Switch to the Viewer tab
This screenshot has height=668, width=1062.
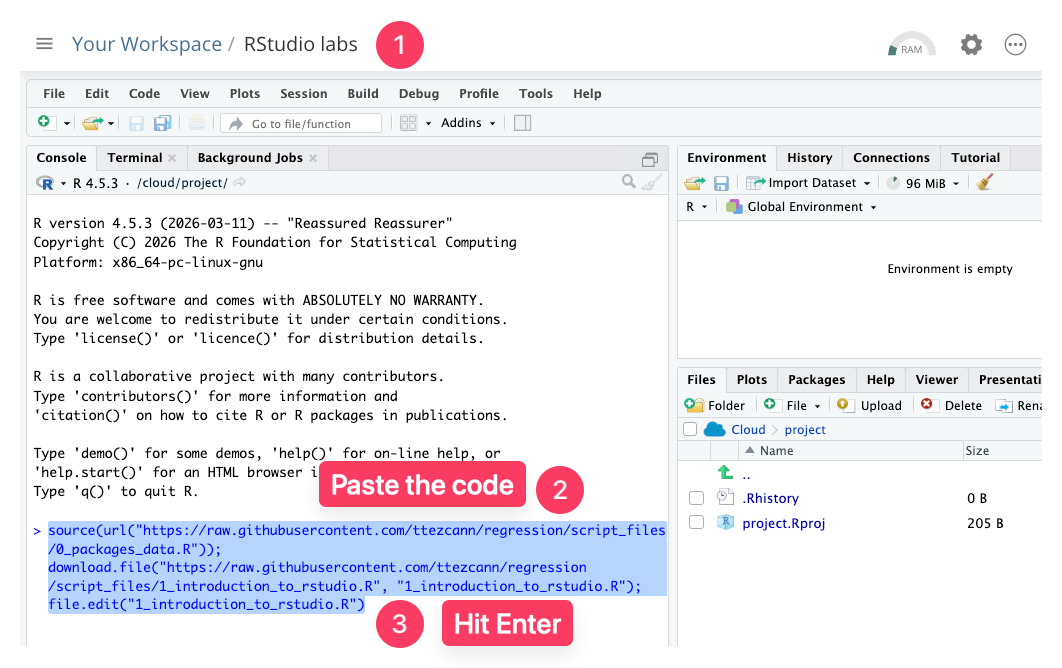(937, 379)
